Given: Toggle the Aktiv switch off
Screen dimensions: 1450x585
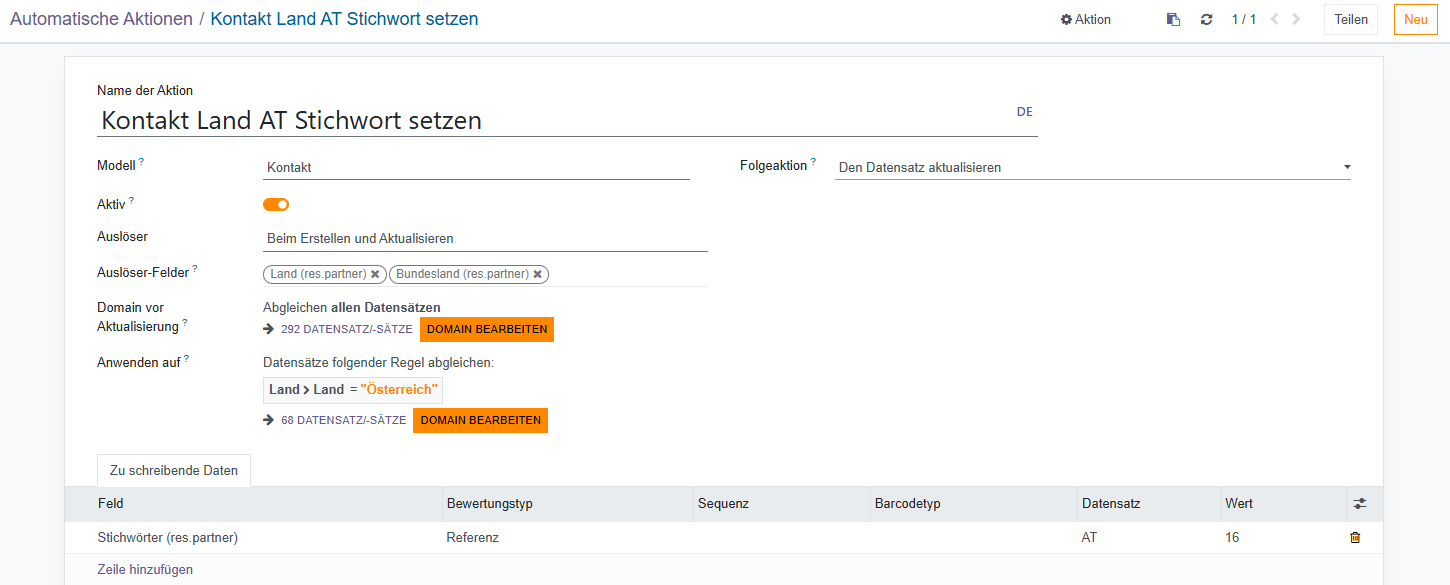Looking at the screenshot, I should point(276,204).
